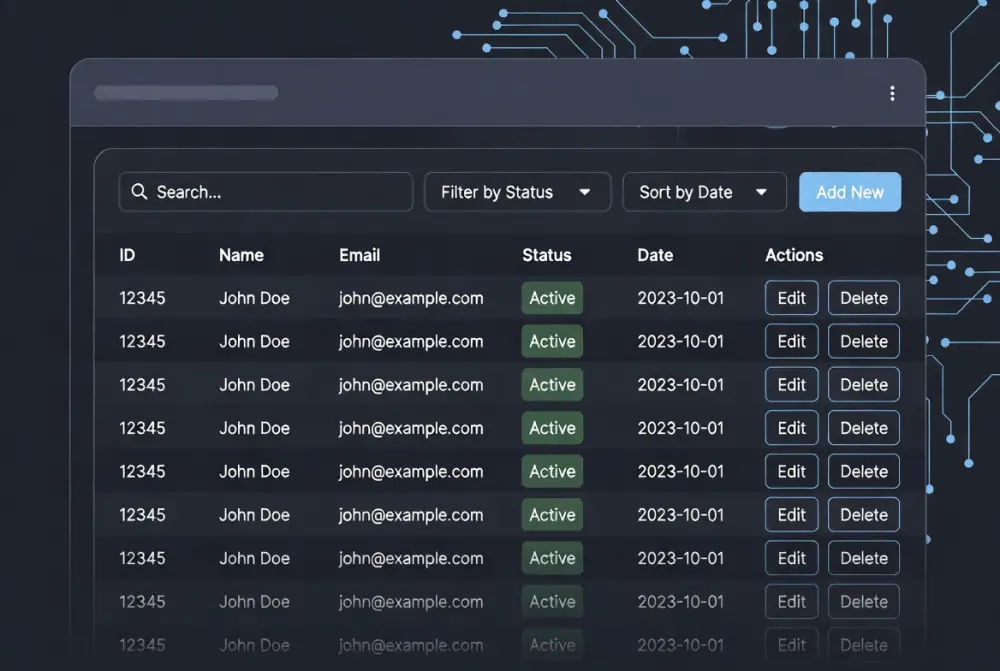
Task: Toggle the Active badge on the third row
Action: [552, 384]
